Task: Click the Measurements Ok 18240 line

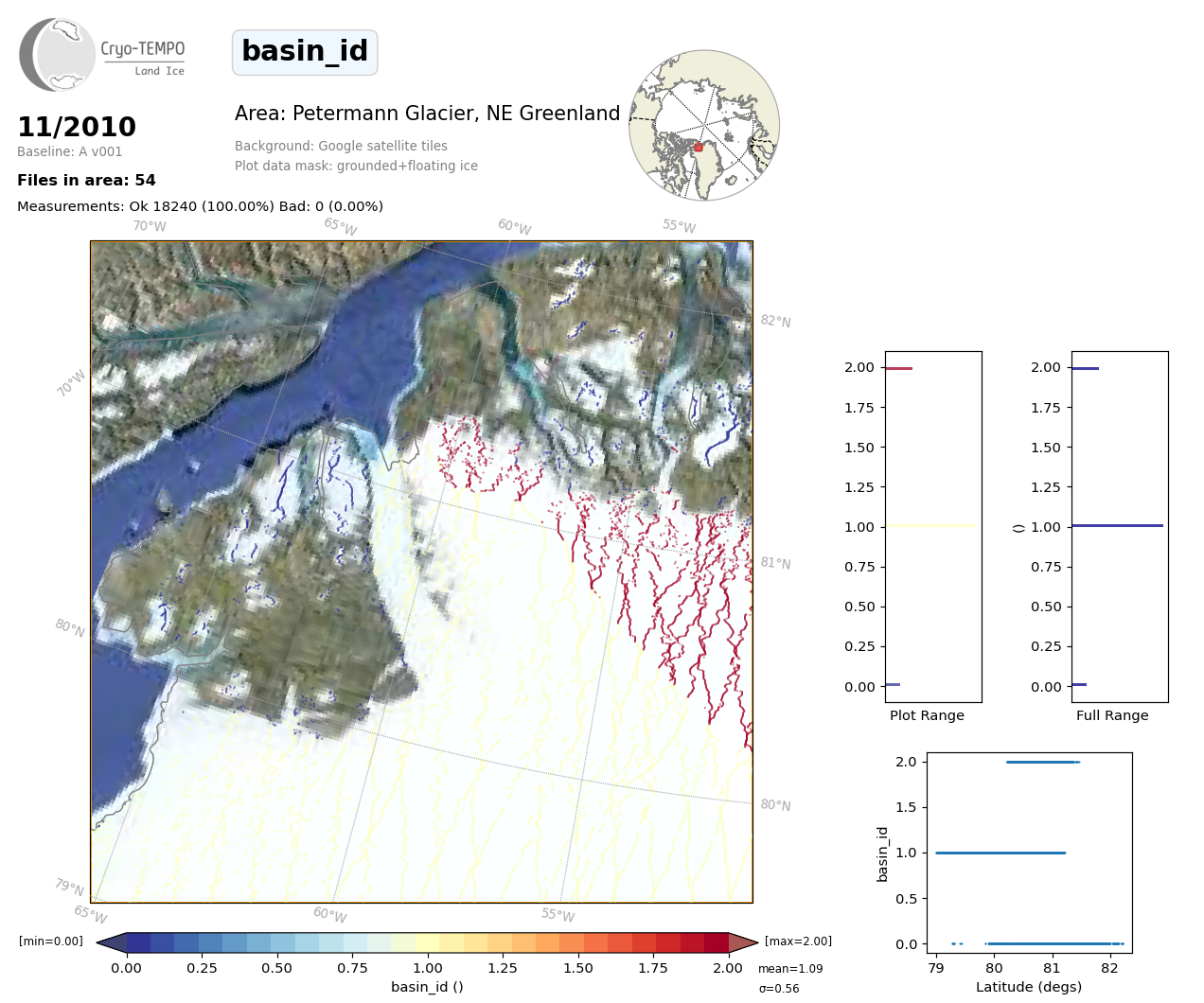Action: [200, 206]
